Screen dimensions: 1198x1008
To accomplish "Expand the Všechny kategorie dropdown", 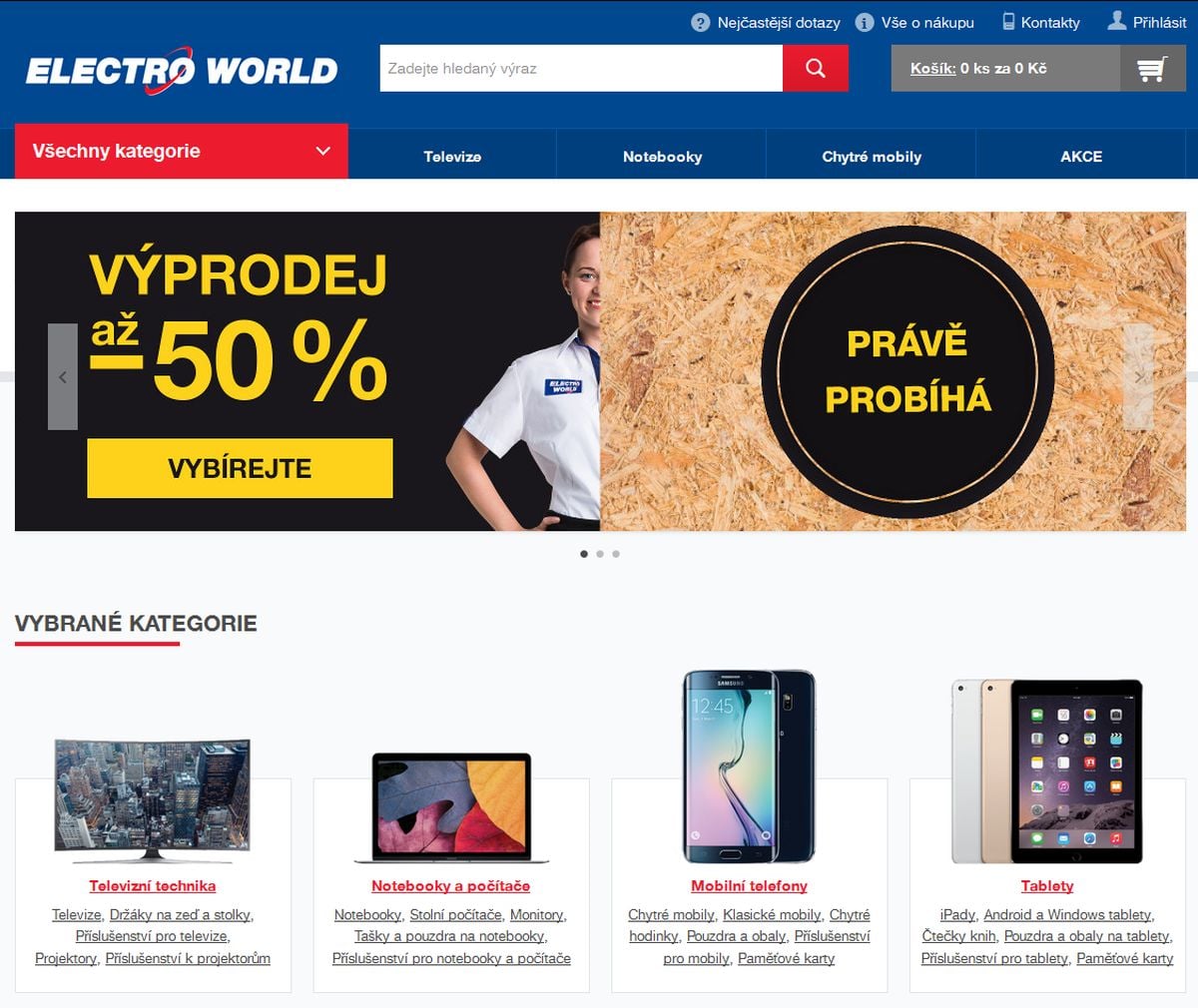I will [x=182, y=152].
